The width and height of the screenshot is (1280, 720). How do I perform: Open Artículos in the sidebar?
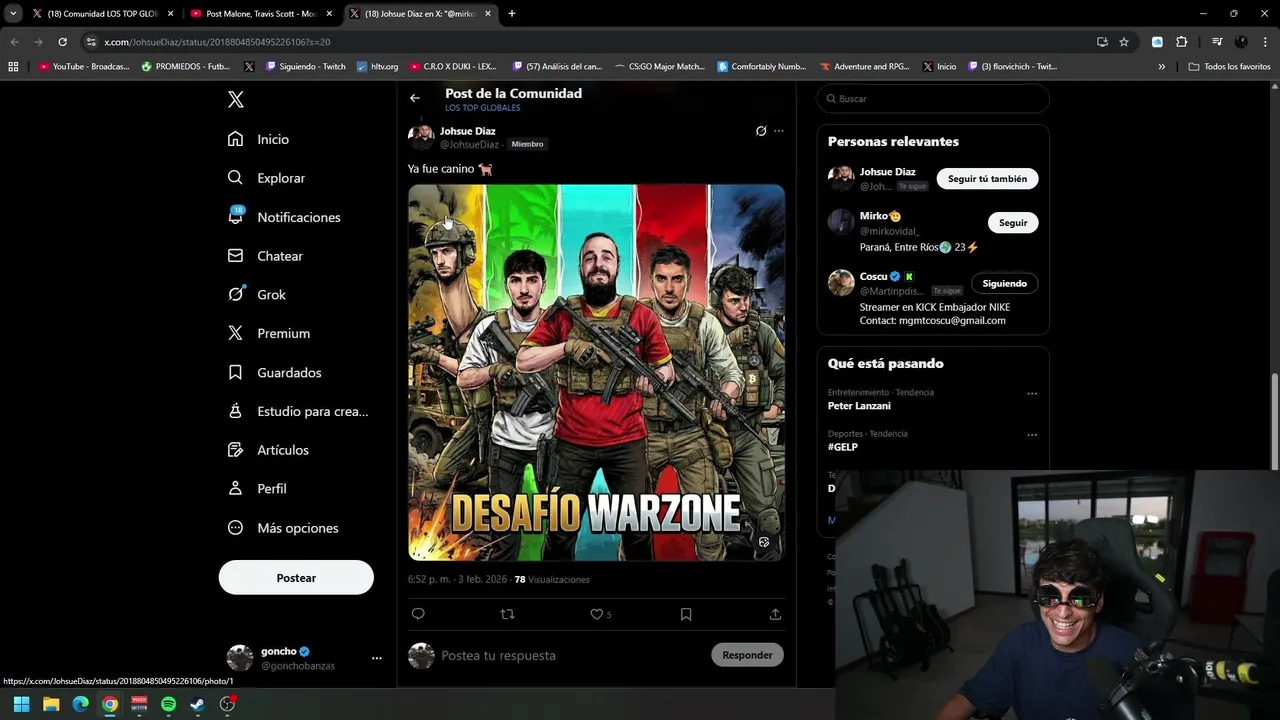(x=268, y=450)
